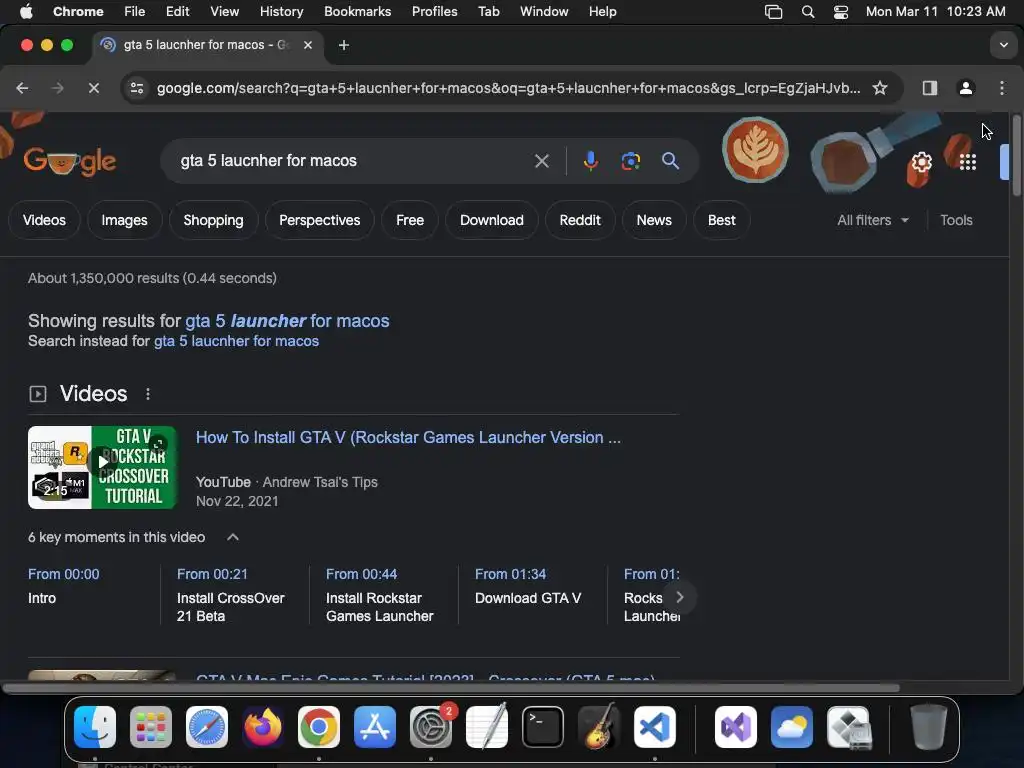
Task: Jump to From 00:21 Install CrossOver moment
Action: click(x=231, y=595)
